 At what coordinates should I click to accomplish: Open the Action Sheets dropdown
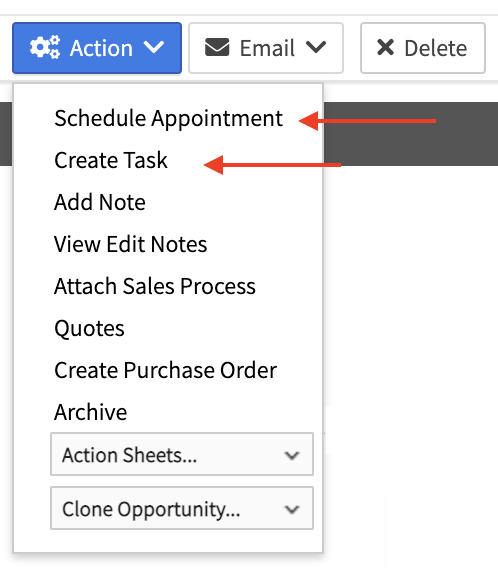[182, 454]
